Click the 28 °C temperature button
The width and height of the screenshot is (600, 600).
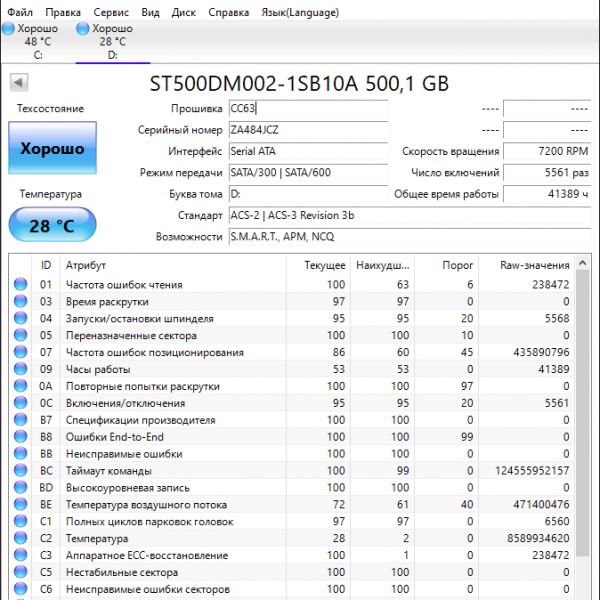(52, 225)
